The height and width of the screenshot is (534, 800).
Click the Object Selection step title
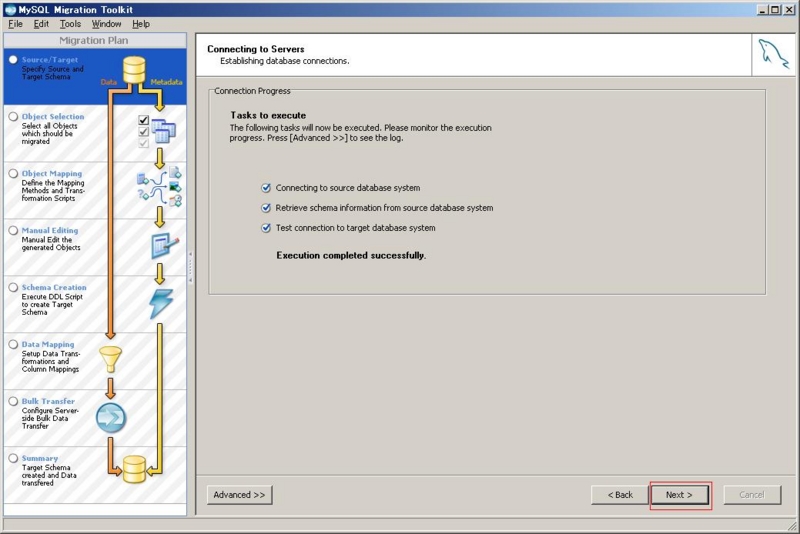pos(53,117)
